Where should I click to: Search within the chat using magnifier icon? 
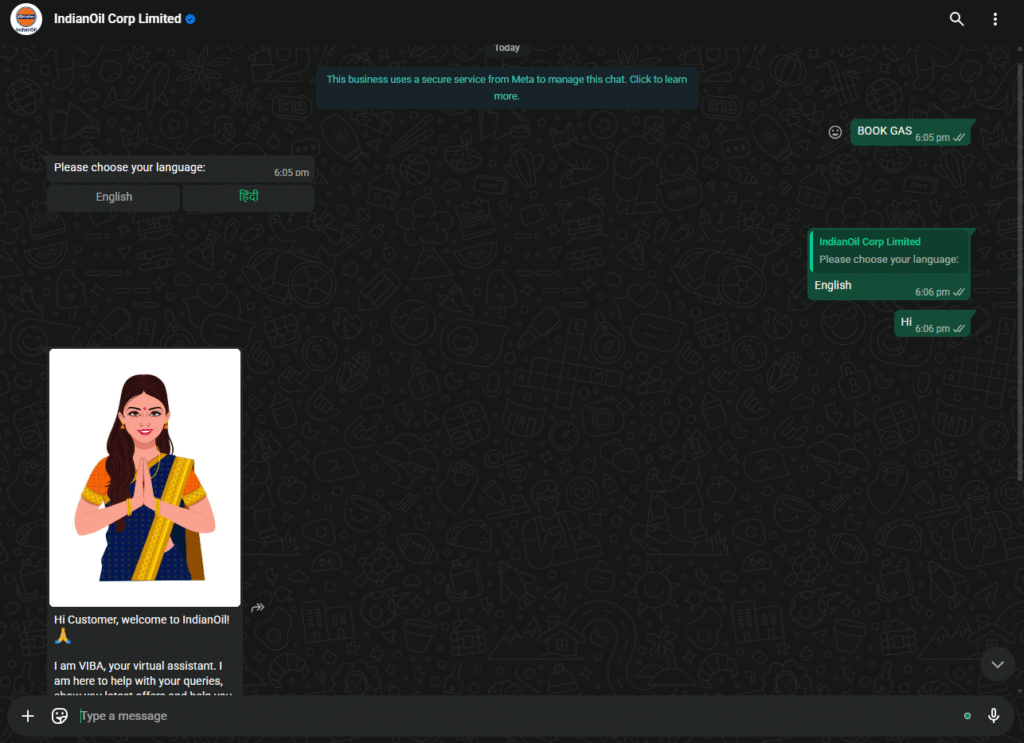(956, 19)
